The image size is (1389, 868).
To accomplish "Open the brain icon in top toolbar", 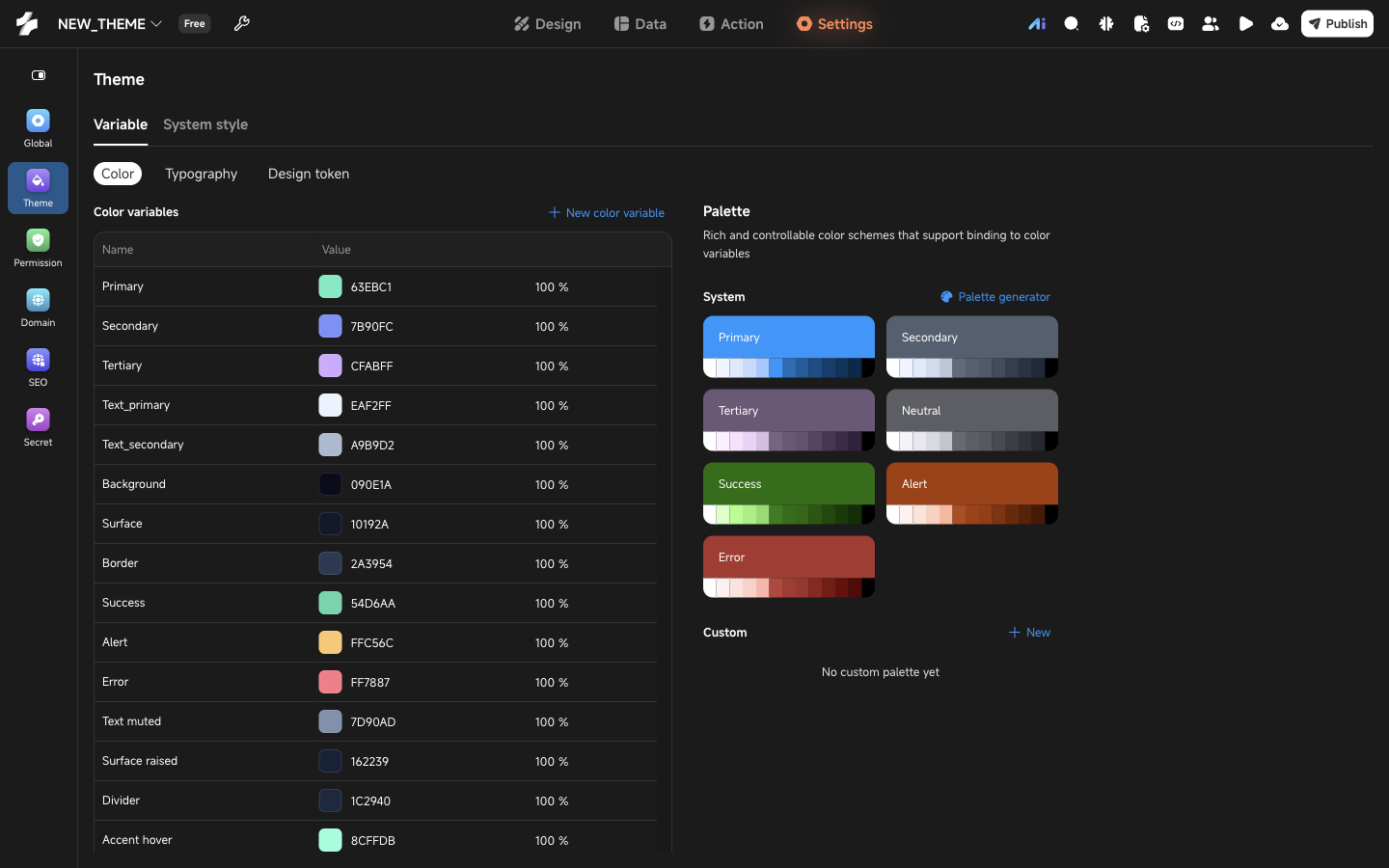I will point(1106,24).
